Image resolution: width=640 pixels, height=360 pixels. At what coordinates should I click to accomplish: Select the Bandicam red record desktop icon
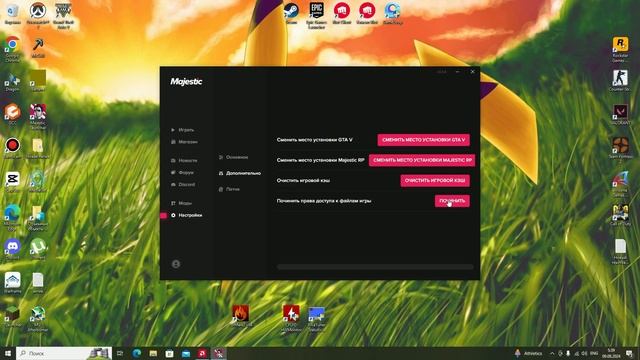pyautogui.click(x=12, y=148)
